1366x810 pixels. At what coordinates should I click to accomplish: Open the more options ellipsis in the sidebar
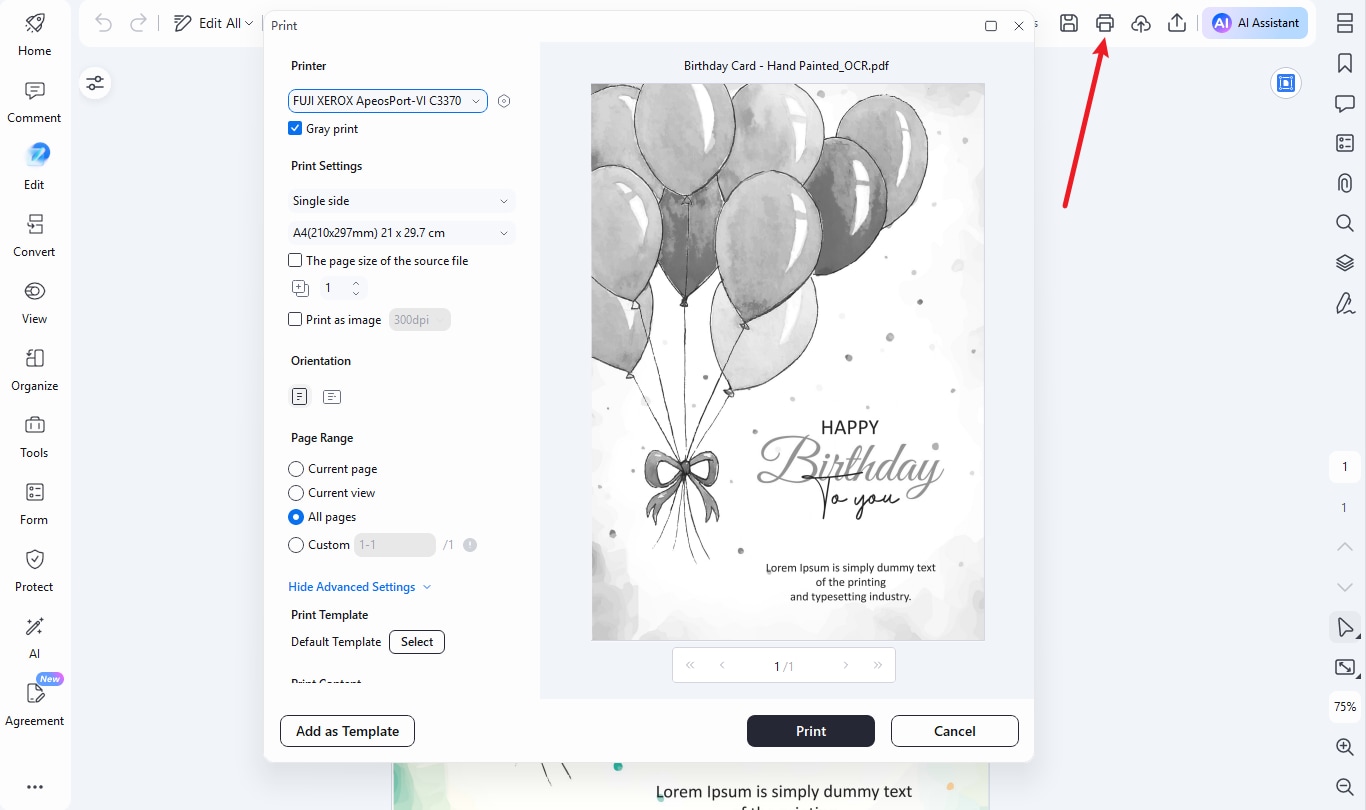[34, 787]
